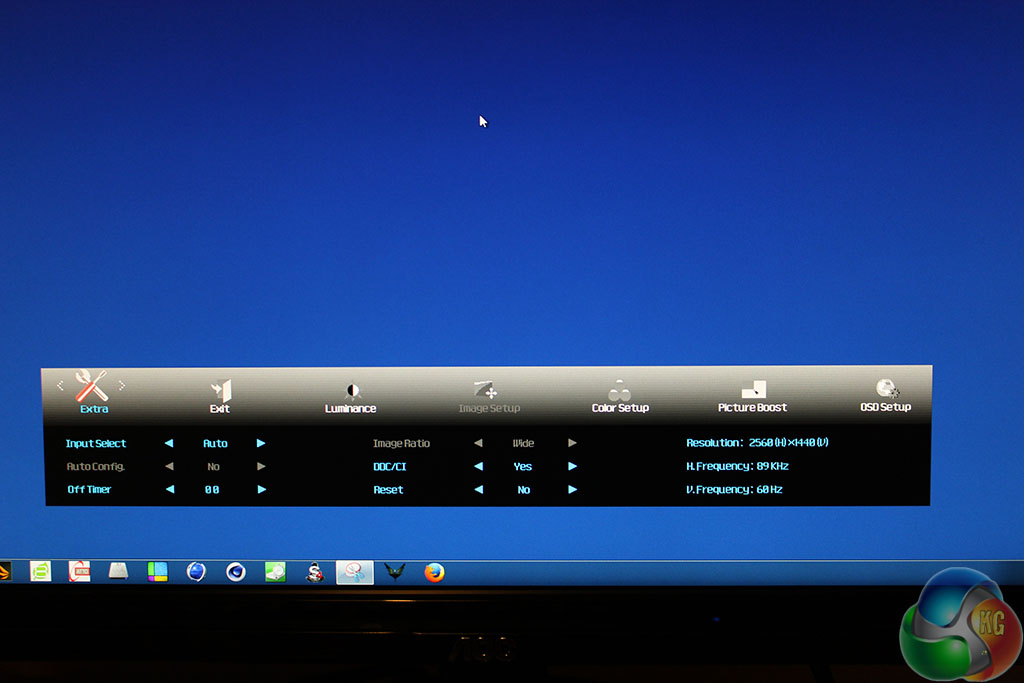This screenshot has width=1024, height=683.
Task: Click left arrow for Reset option
Action: (x=479, y=489)
